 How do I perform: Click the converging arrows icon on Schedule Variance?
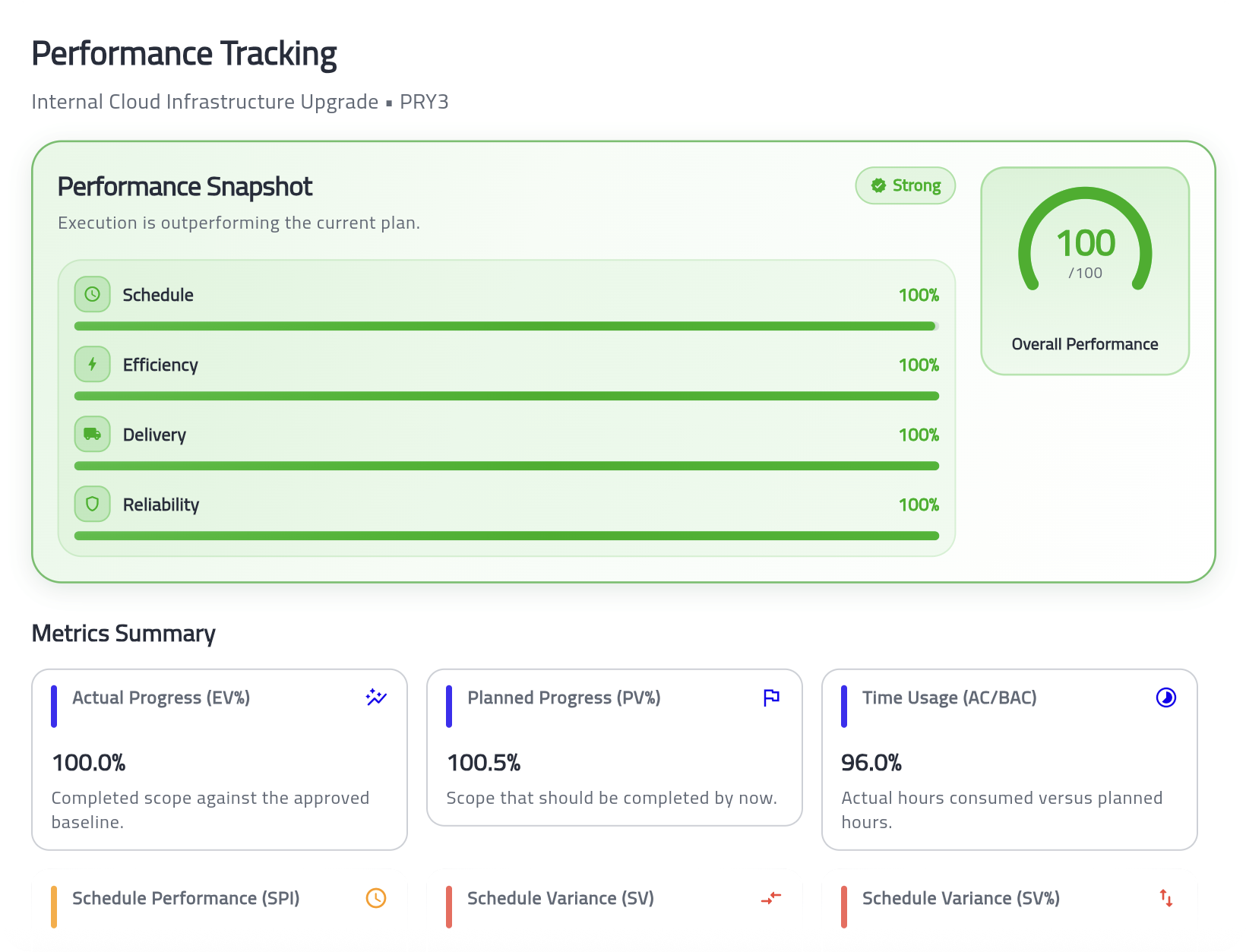point(771,898)
